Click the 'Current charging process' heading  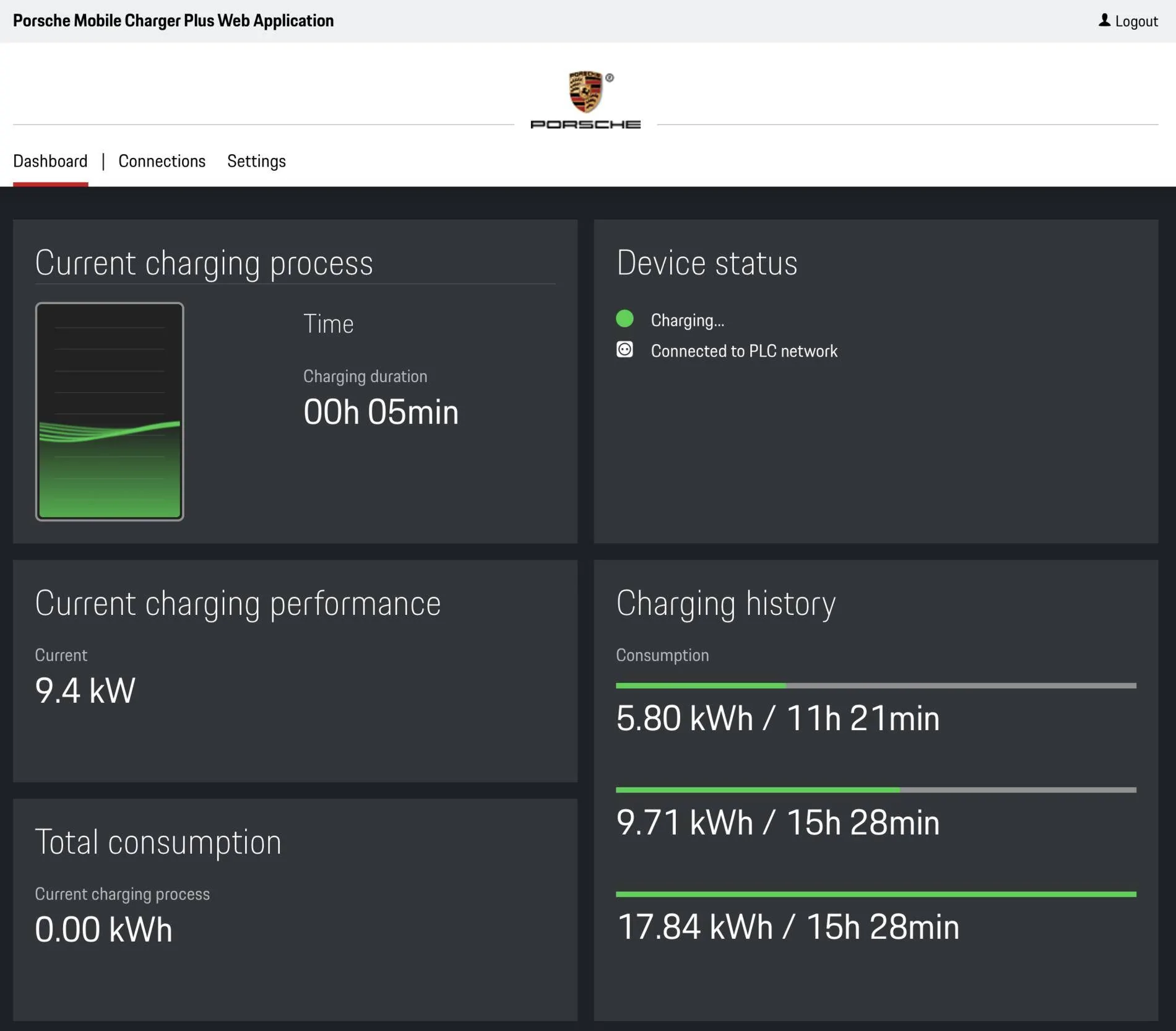(x=204, y=263)
